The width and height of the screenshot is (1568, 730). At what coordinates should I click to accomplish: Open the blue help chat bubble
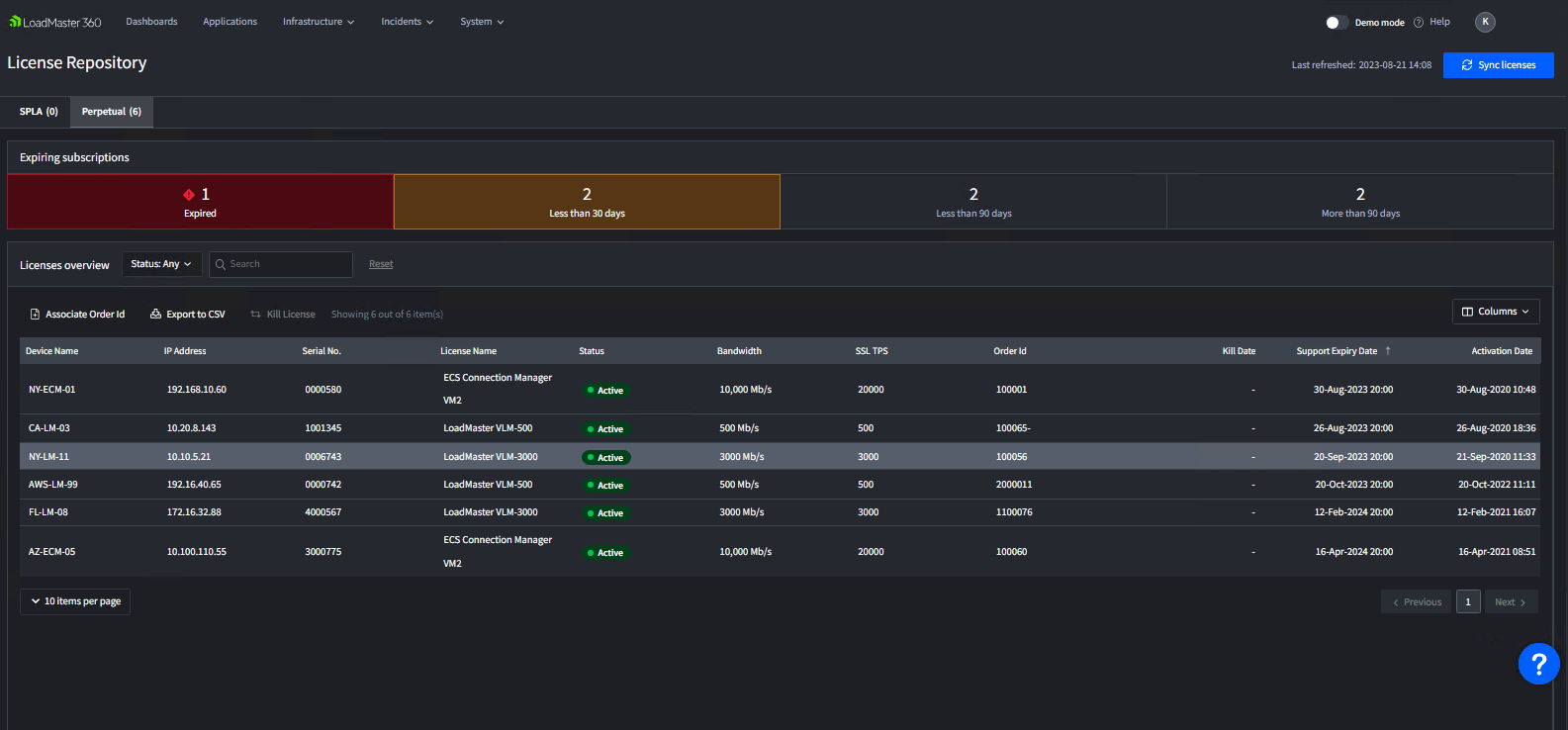pyautogui.click(x=1538, y=664)
